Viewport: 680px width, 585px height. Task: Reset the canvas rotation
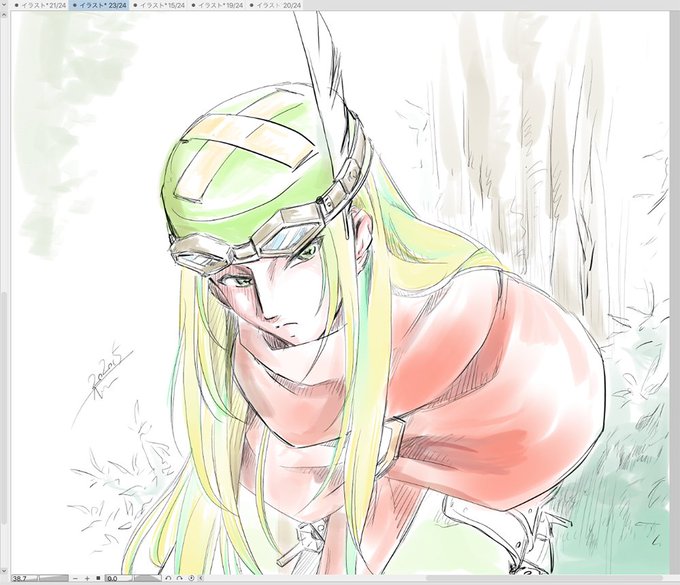191,578
